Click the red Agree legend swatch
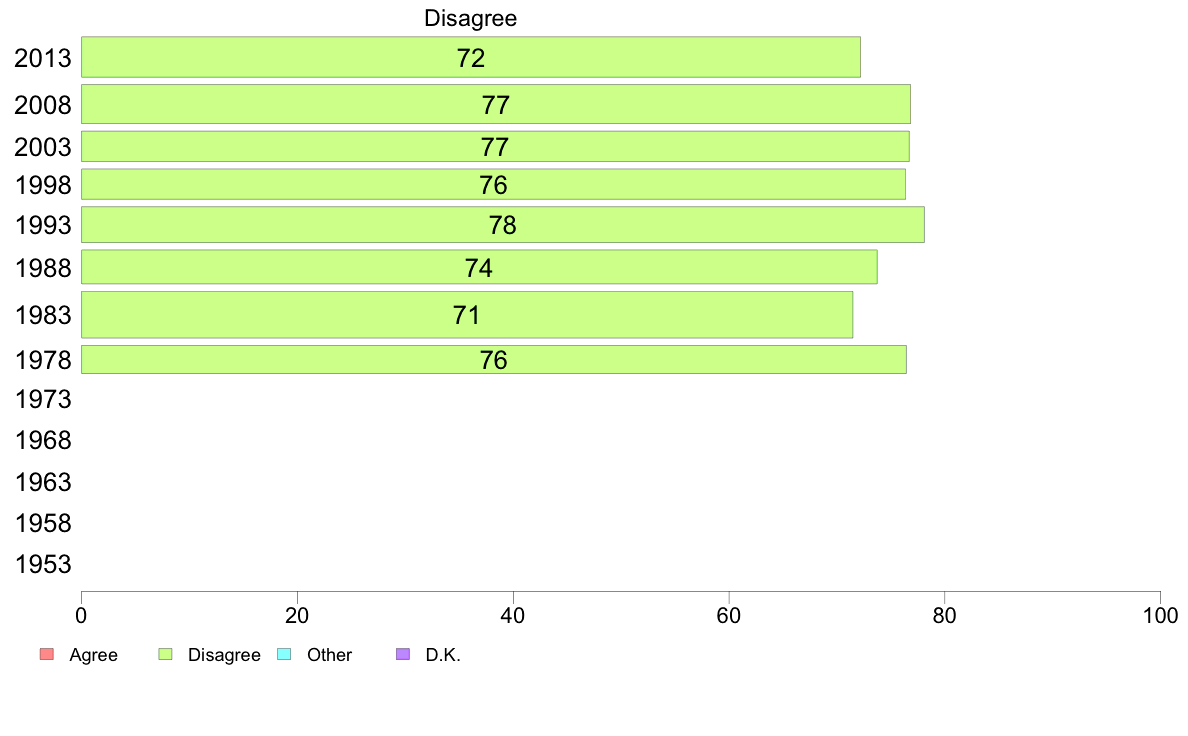The image size is (1188, 736). (47, 654)
